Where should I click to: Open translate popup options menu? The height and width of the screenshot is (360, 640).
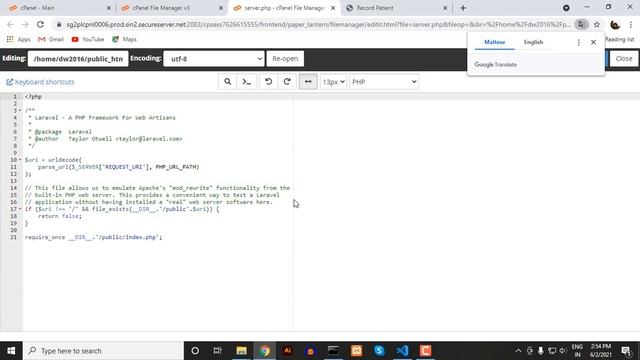coord(578,42)
